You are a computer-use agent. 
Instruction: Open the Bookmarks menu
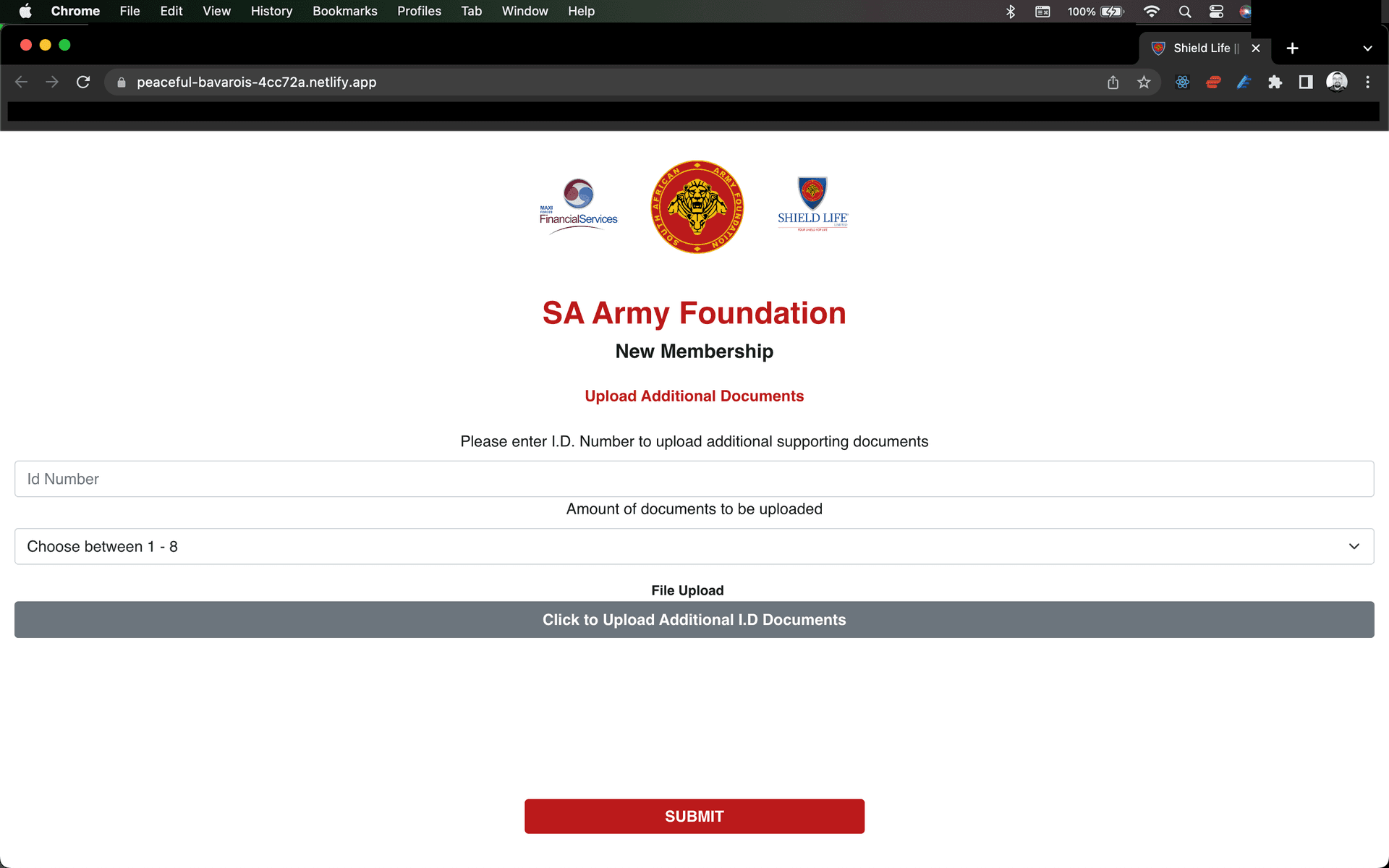[345, 11]
